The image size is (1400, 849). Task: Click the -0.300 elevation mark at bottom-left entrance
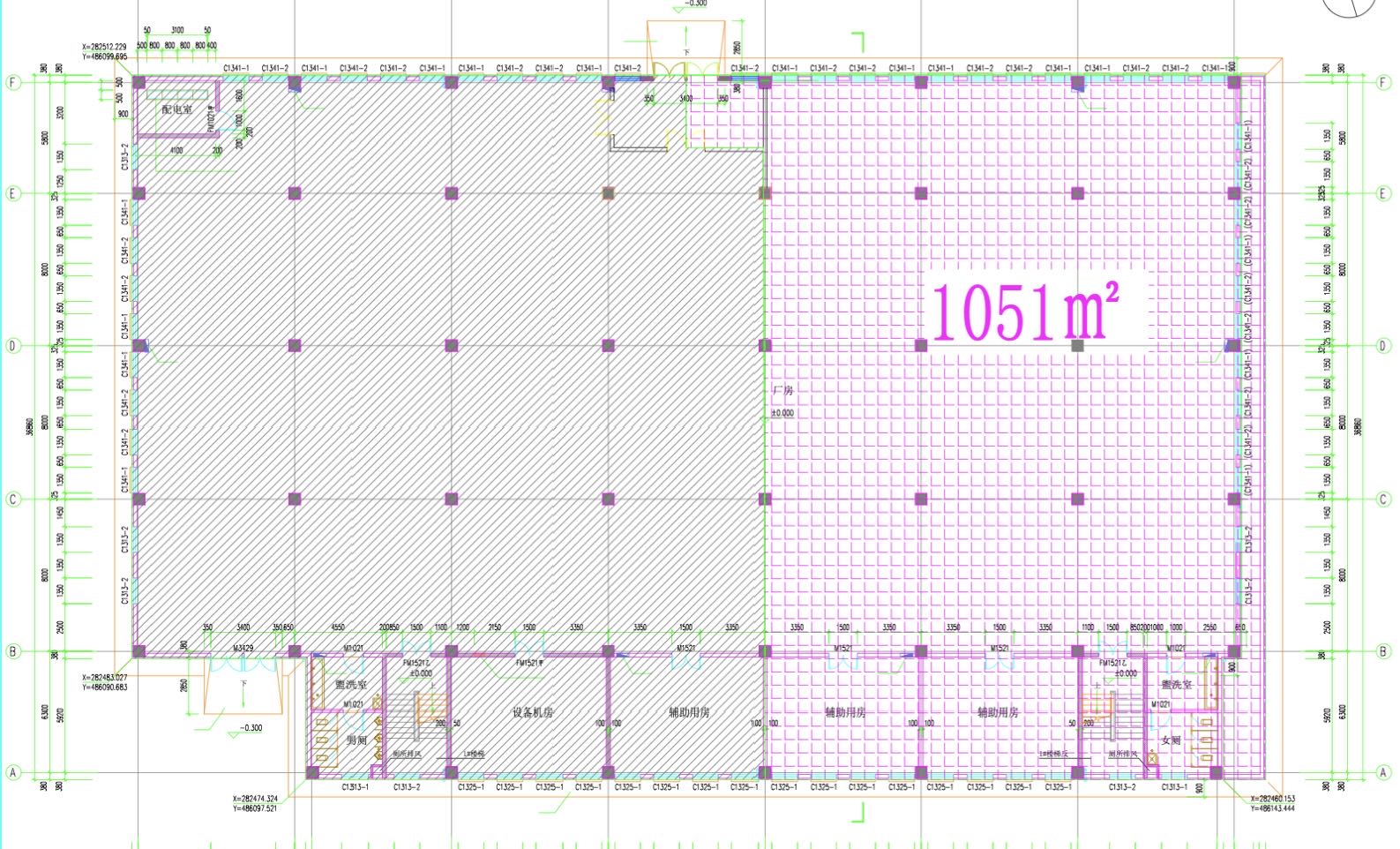[251, 728]
